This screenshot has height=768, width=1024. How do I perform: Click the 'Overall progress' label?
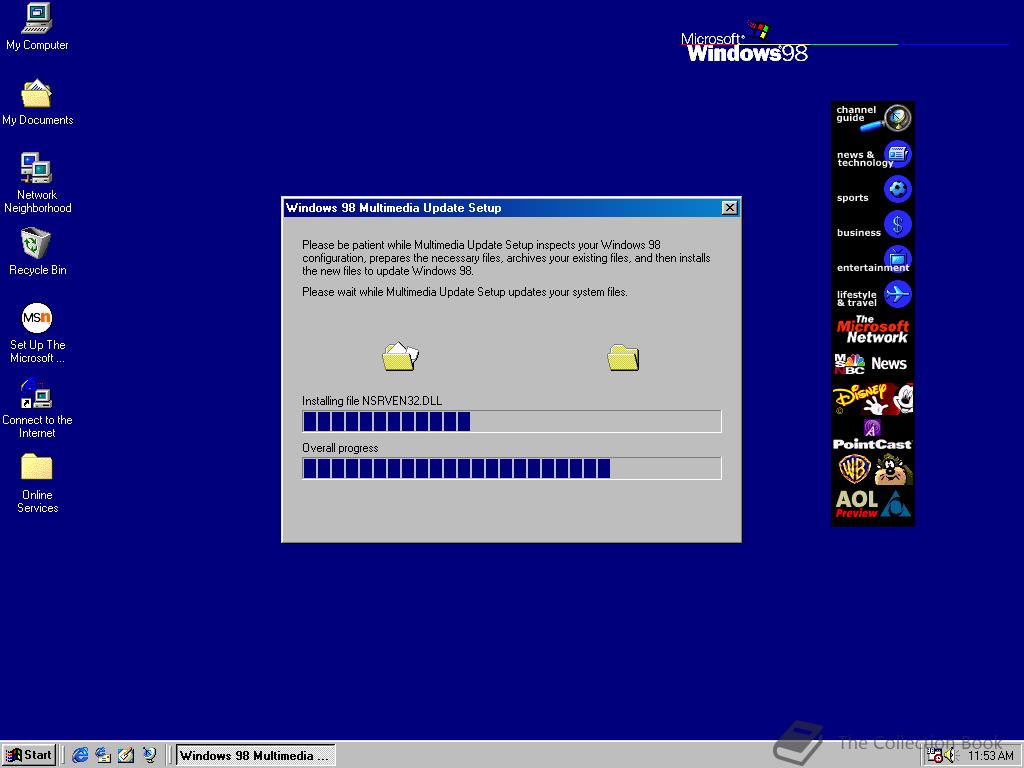click(x=340, y=448)
